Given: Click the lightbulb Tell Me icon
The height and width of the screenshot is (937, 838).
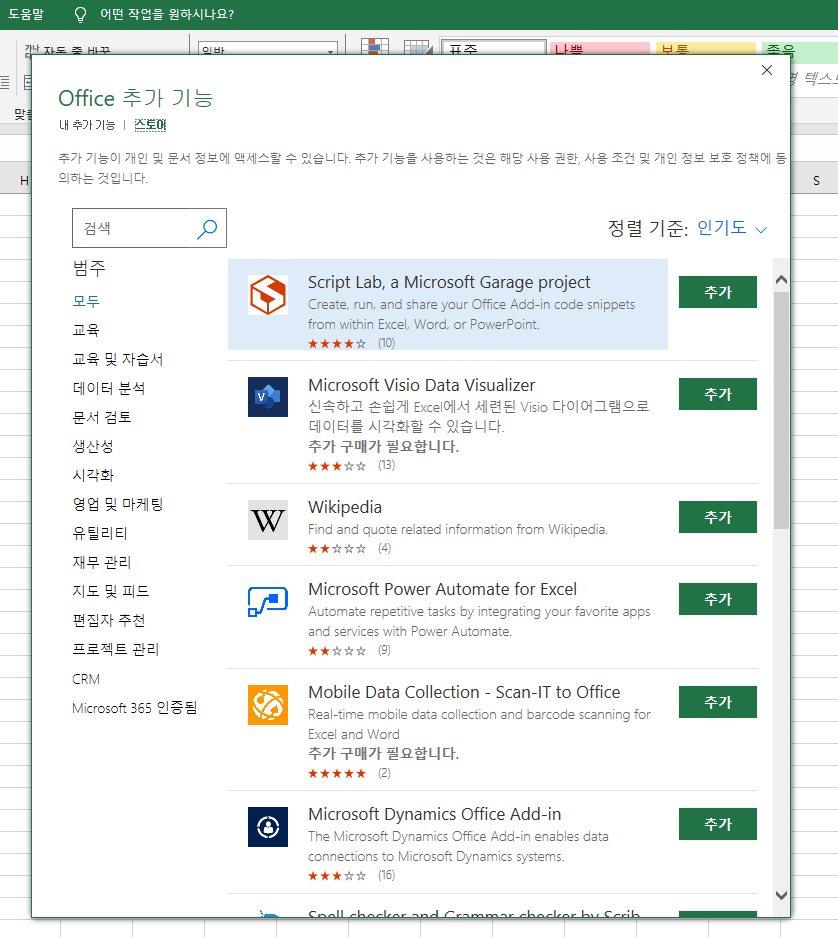Looking at the screenshot, I should [80, 14].
